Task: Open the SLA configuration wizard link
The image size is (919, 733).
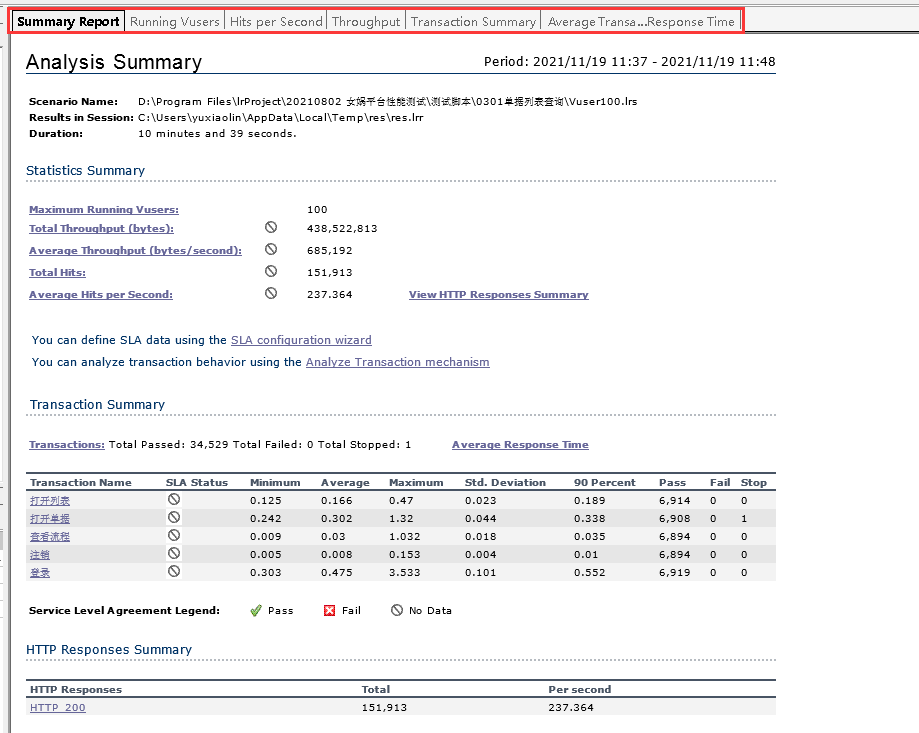Action: (x=301, y=340)
